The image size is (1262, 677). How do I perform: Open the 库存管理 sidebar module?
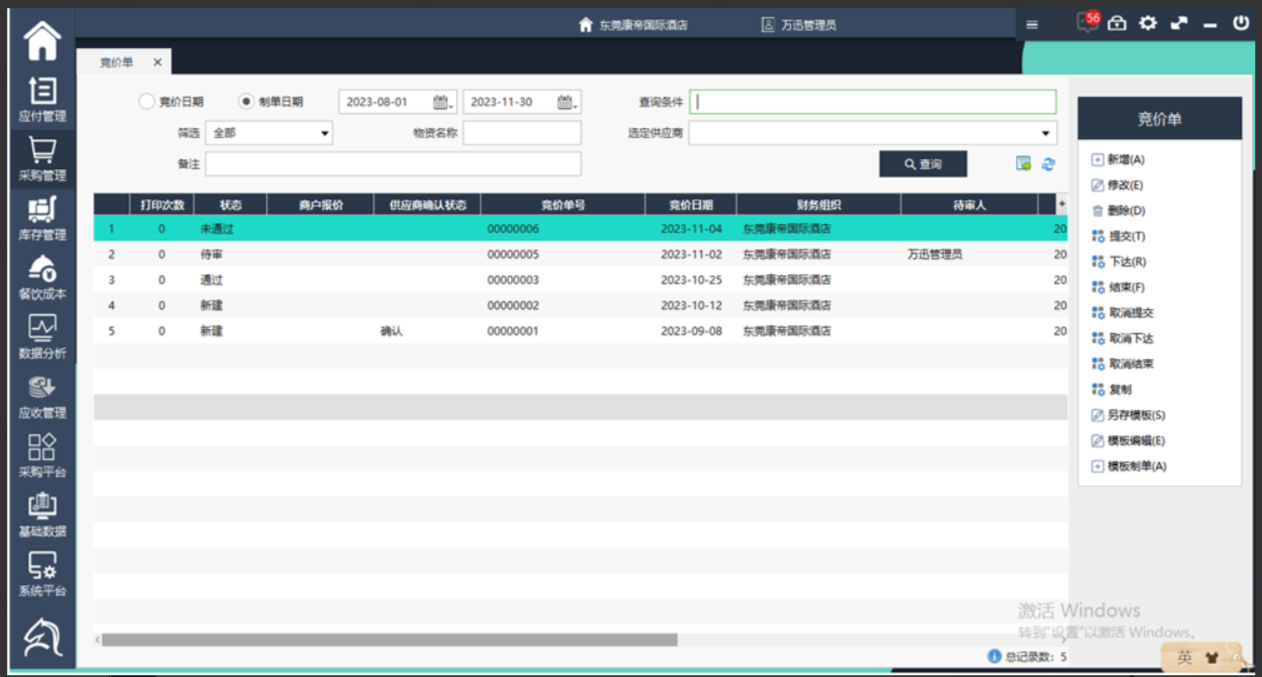pos(42,218)
